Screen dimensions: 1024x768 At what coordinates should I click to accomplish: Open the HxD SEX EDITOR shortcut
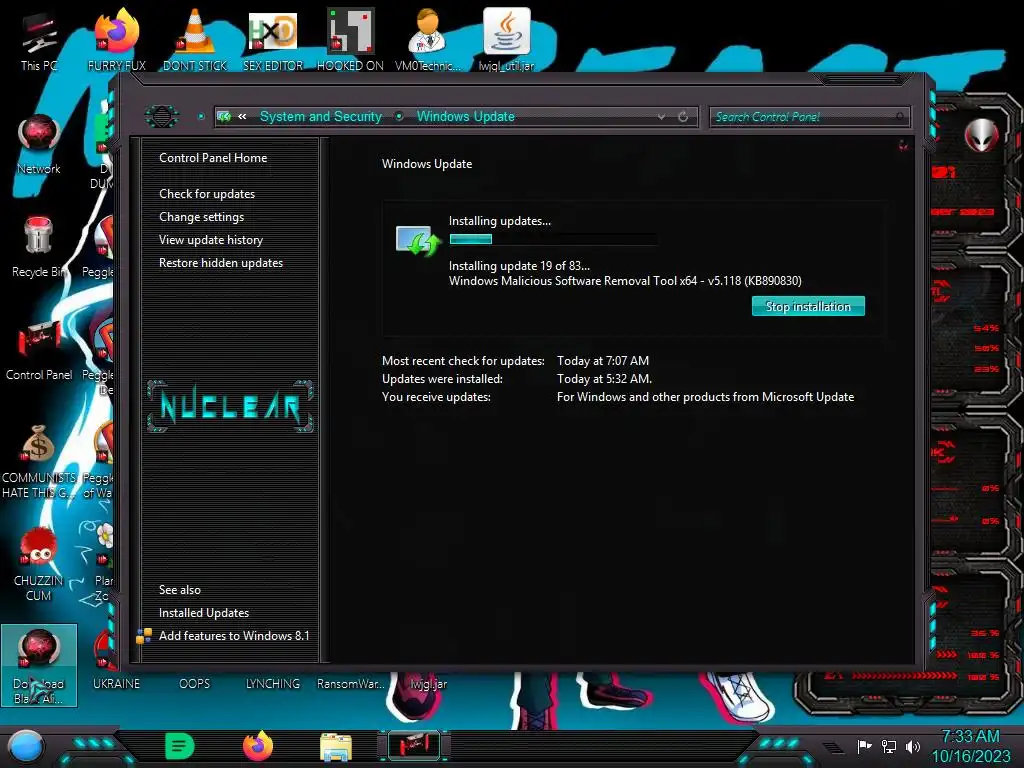[x=273, y=40]
